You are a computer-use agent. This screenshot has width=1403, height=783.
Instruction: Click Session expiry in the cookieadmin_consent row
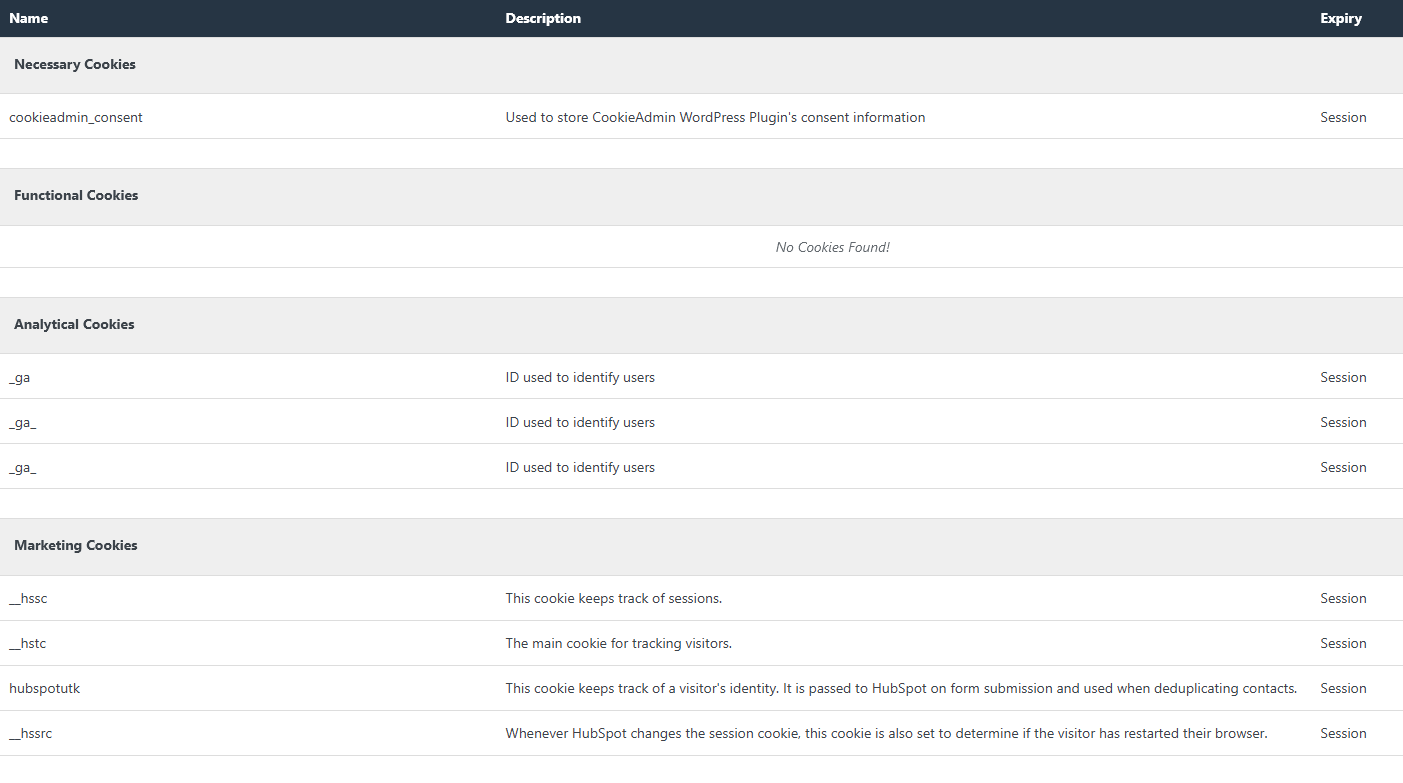coord(1343,117)
